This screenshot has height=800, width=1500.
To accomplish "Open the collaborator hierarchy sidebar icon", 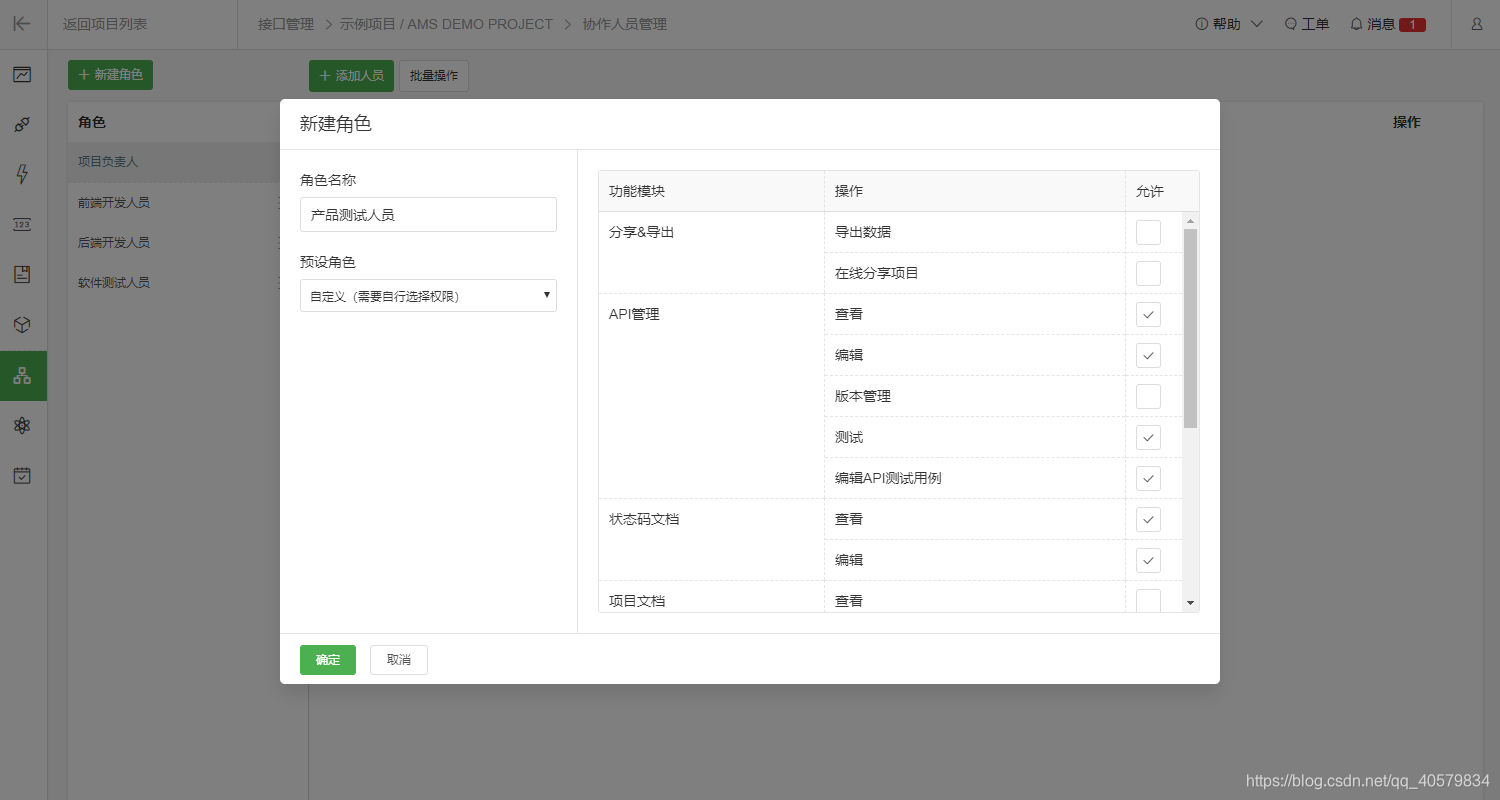I will click(22, 376).
